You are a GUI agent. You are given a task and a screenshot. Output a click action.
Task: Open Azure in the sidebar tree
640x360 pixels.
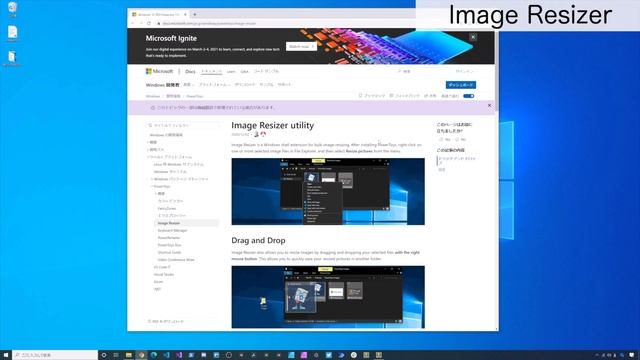click(158, 282)
